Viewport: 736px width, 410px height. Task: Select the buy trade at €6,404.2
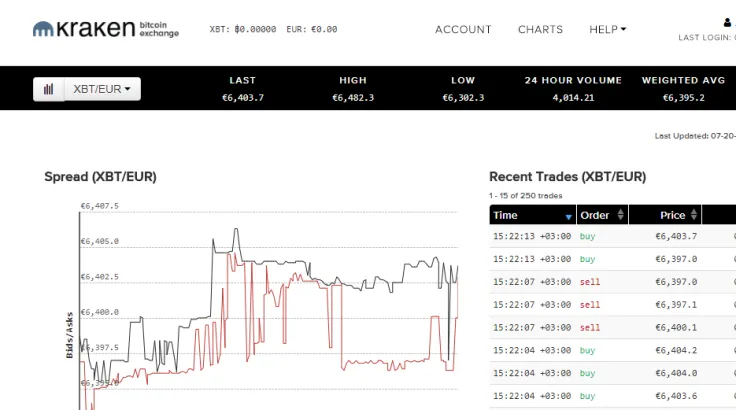pos(613,350)
